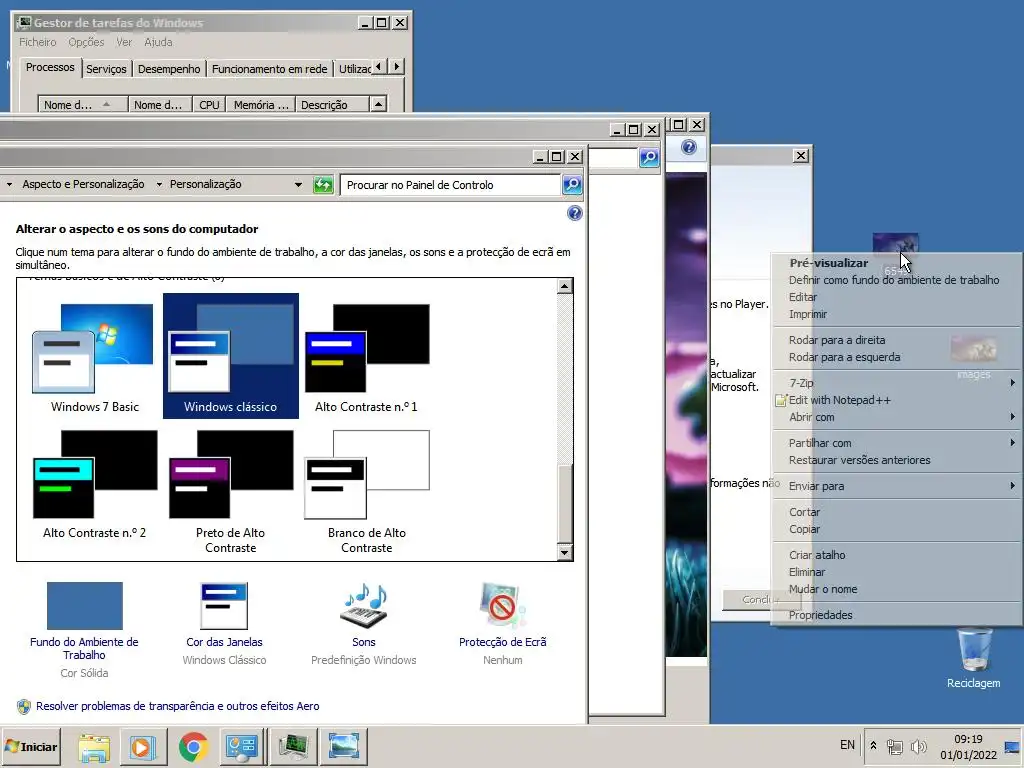Screen dimensions: 1024x768
Task: Open Task Manager taskbar icon
Action: click(x=293, y=746)
